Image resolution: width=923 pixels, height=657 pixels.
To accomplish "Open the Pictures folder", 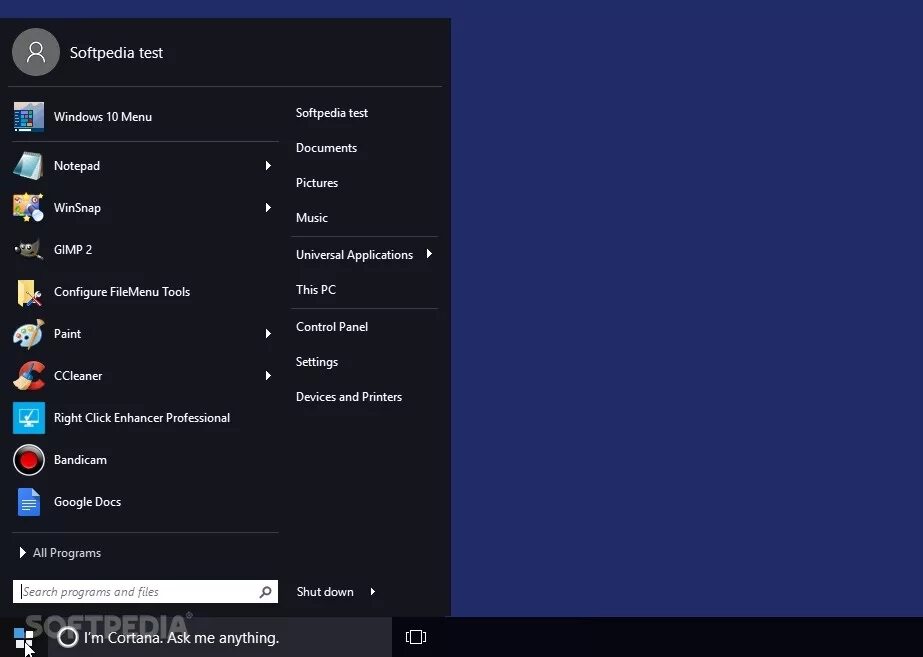I will click(x=317, y=182).
